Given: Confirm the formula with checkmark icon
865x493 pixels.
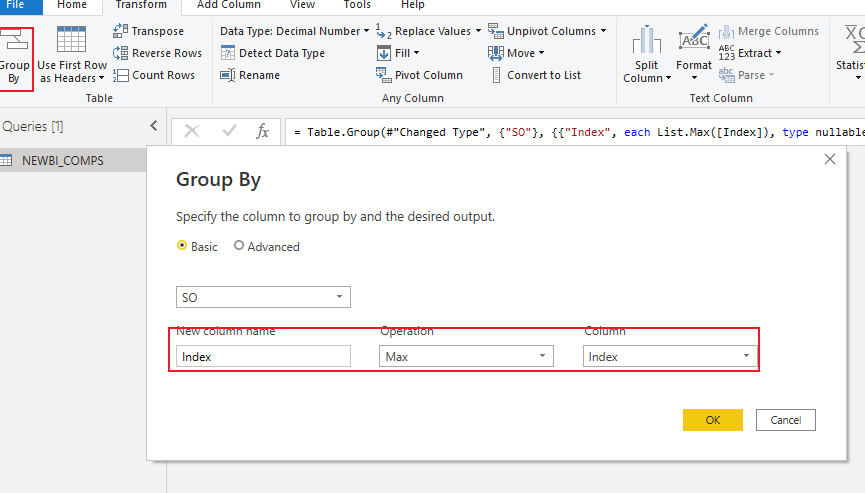Looking at the screenshot, I should click(229, 131).
